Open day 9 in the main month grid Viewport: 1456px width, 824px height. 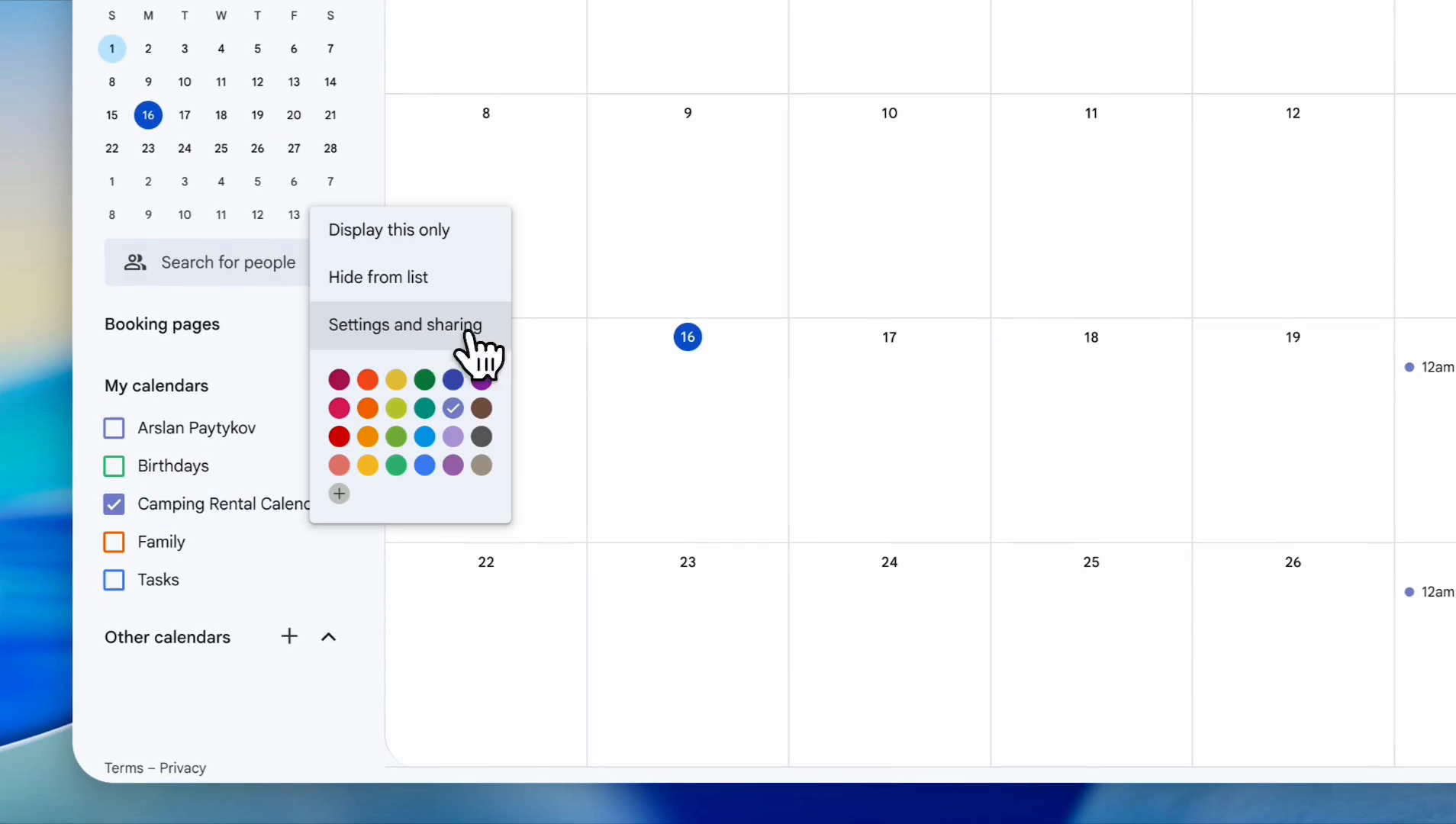click(688, 113)
